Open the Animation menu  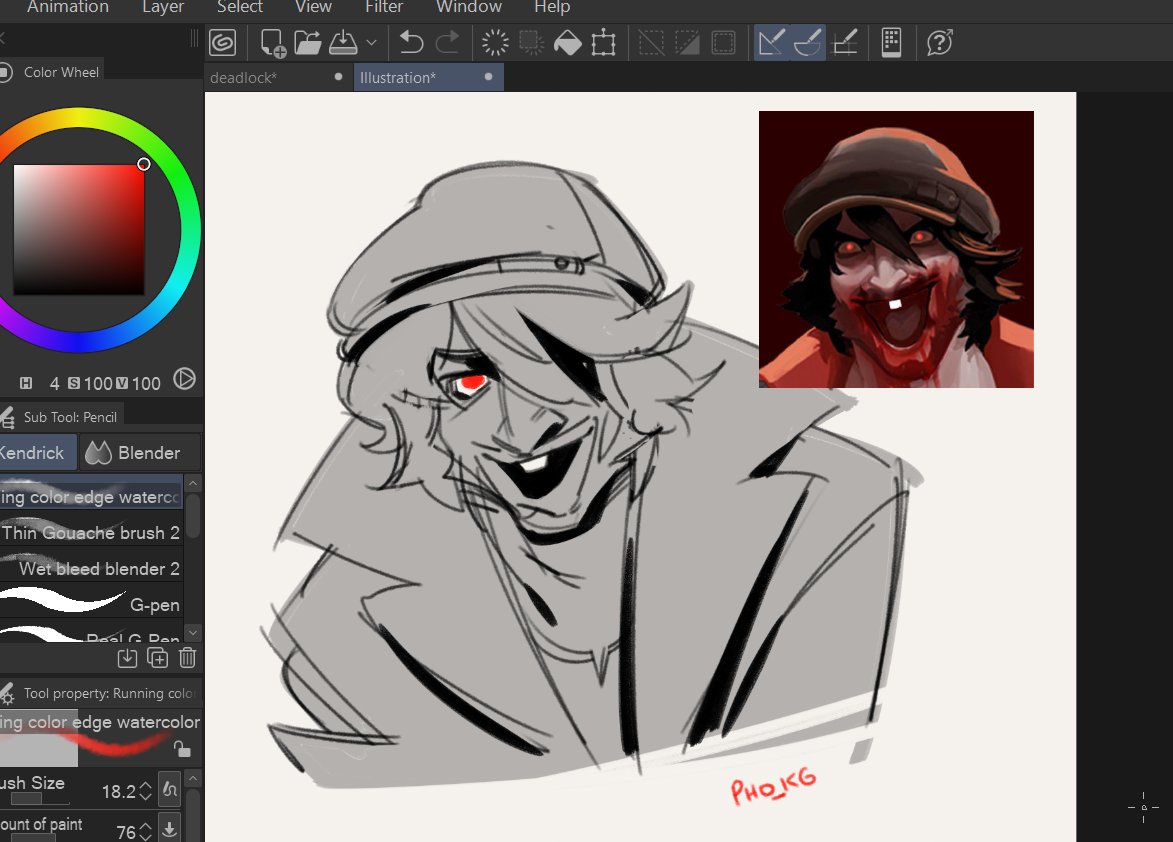point(67,7)
